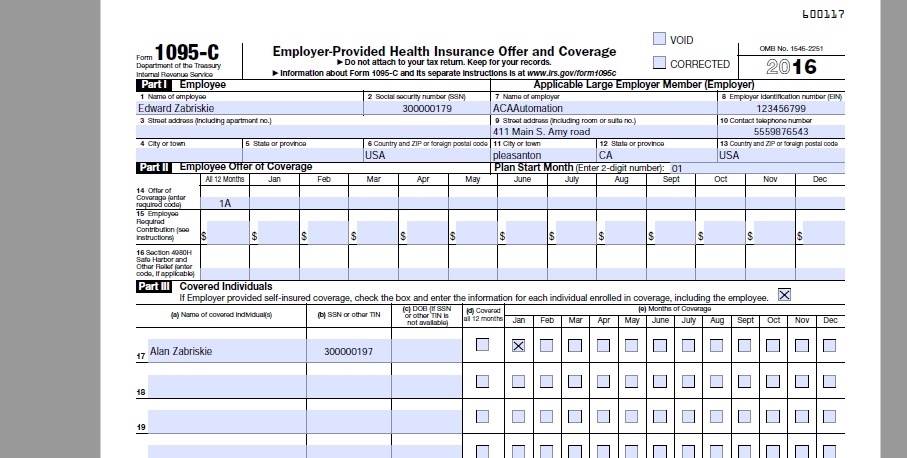The width and height of the screenshot is (907, 458).
Task: Check the CORRECTED checkbox
Action: (x=659, y=62)
